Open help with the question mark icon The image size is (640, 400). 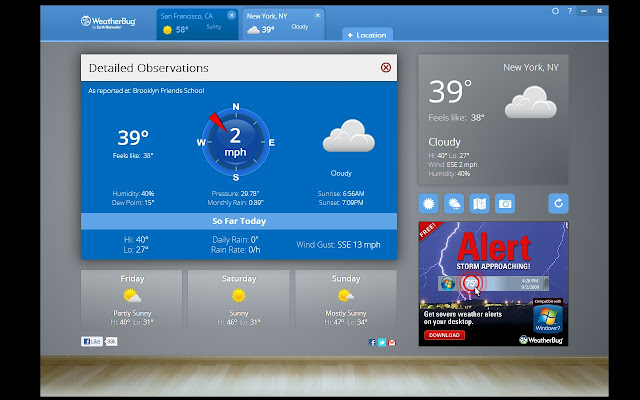pos(570,11)
